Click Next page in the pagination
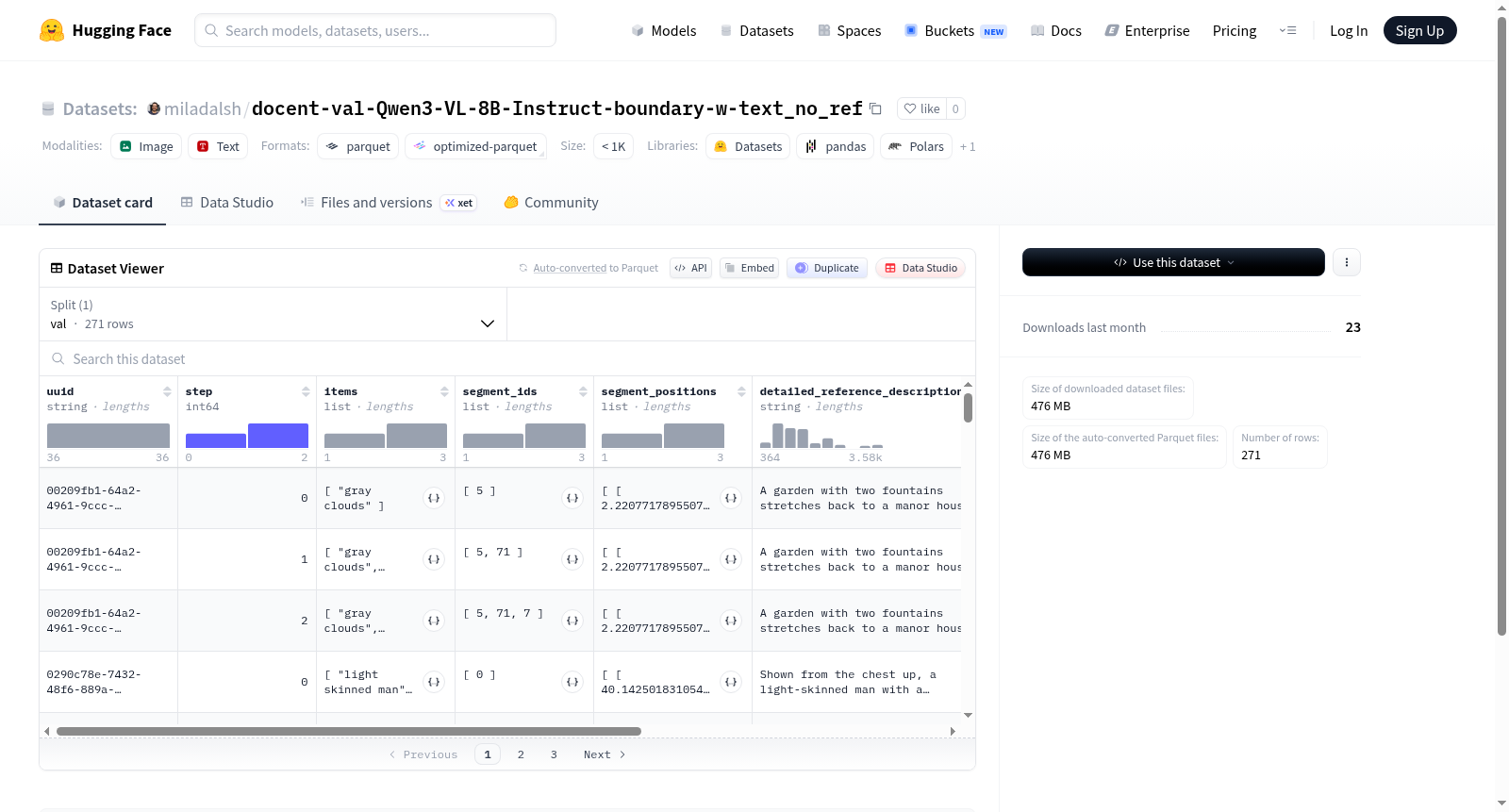This screenshot has width=1509, height=812. 605,754
